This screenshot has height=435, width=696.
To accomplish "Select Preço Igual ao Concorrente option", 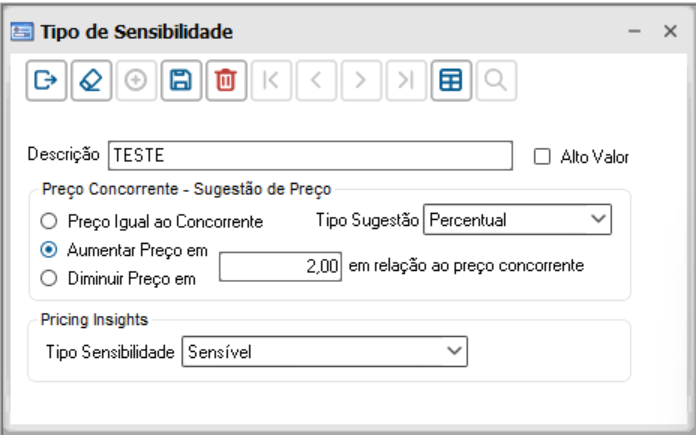I will (47, 221).
